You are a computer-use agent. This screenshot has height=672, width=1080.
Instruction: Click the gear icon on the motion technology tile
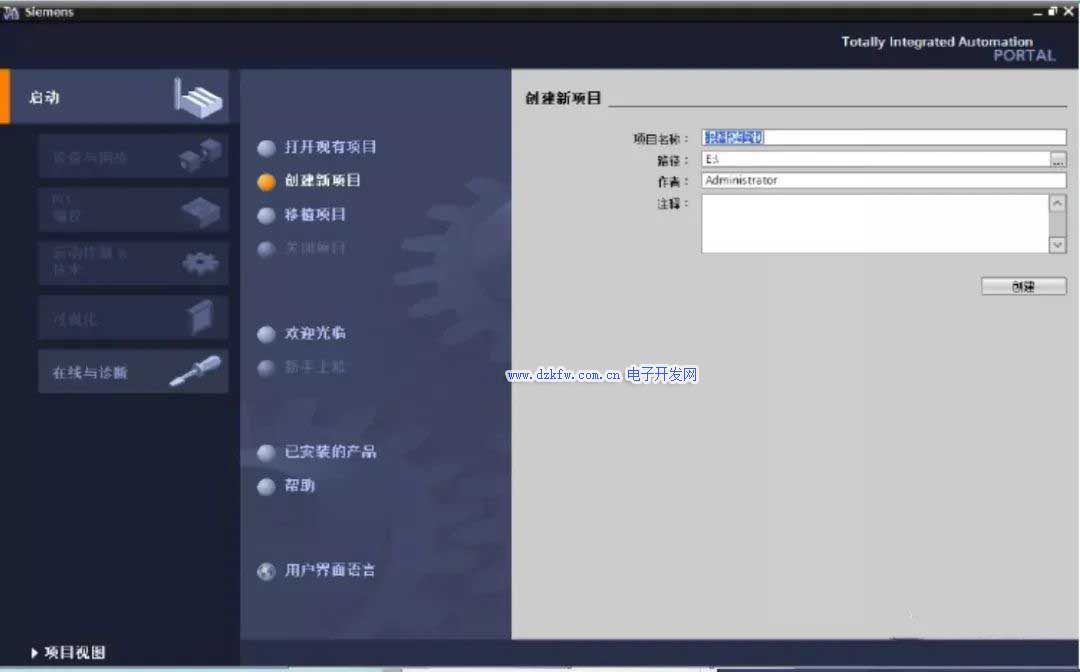200,263
